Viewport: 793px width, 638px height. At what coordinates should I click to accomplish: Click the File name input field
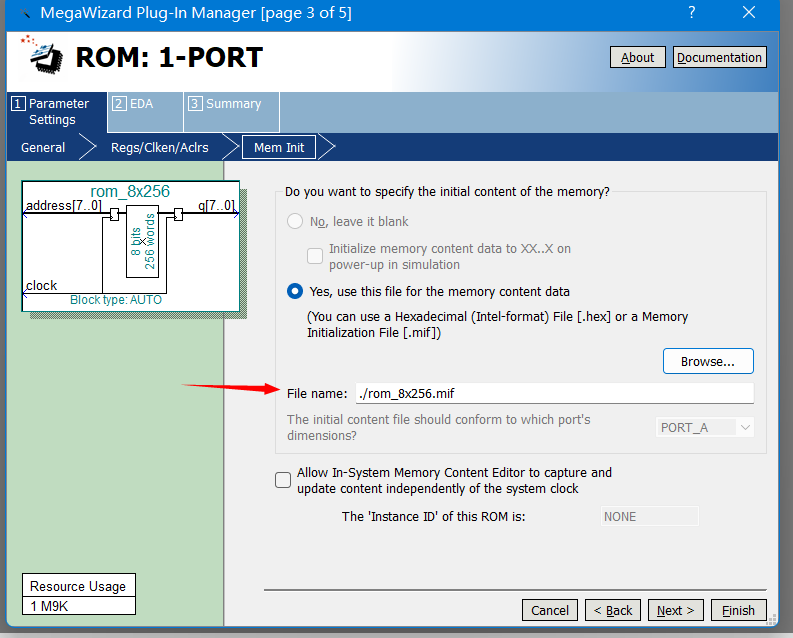(x=555, y=393)
